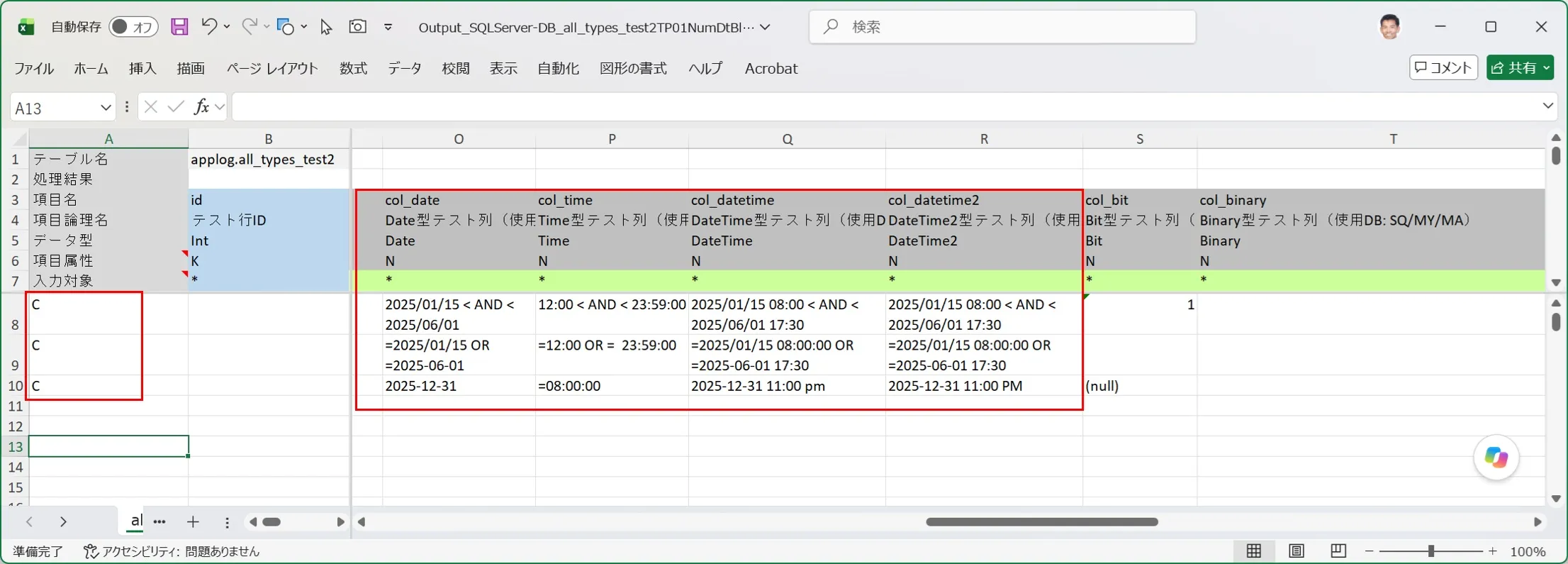This screenshot has width=1568, height=564.
Task: Open the データ ribbon tab
Action: 405,69
